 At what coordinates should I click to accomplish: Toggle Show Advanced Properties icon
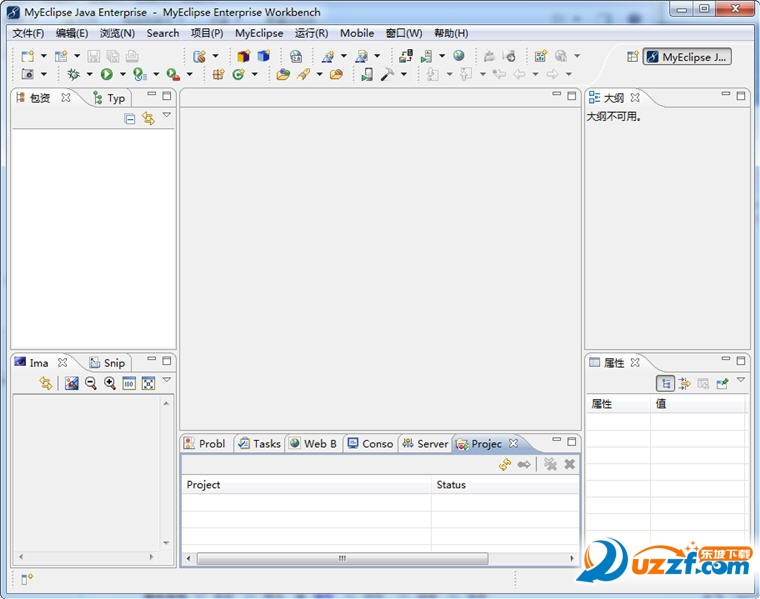pyautogui.click(x=684, y=383)
